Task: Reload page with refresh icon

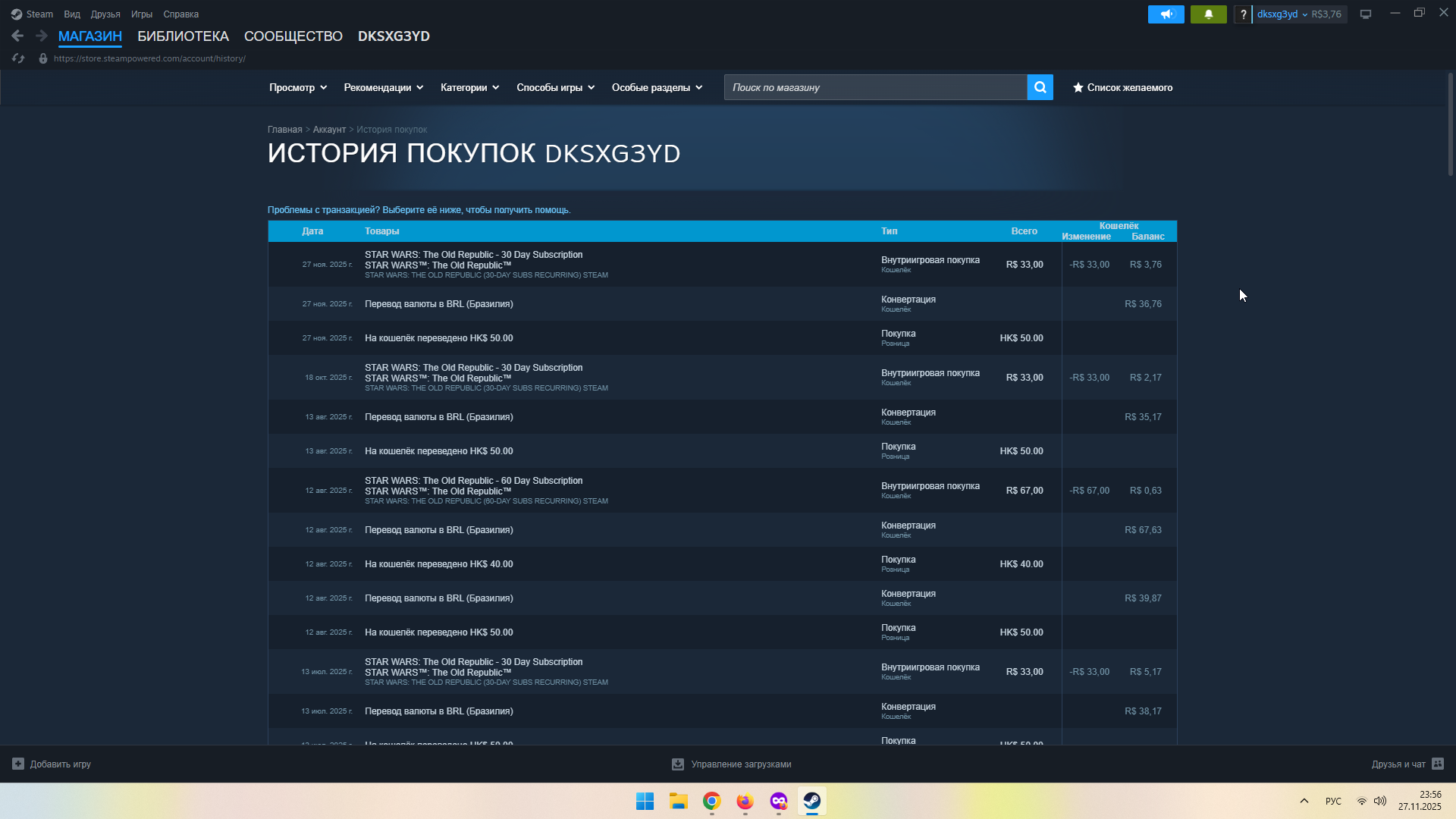Action: (18, 58)
